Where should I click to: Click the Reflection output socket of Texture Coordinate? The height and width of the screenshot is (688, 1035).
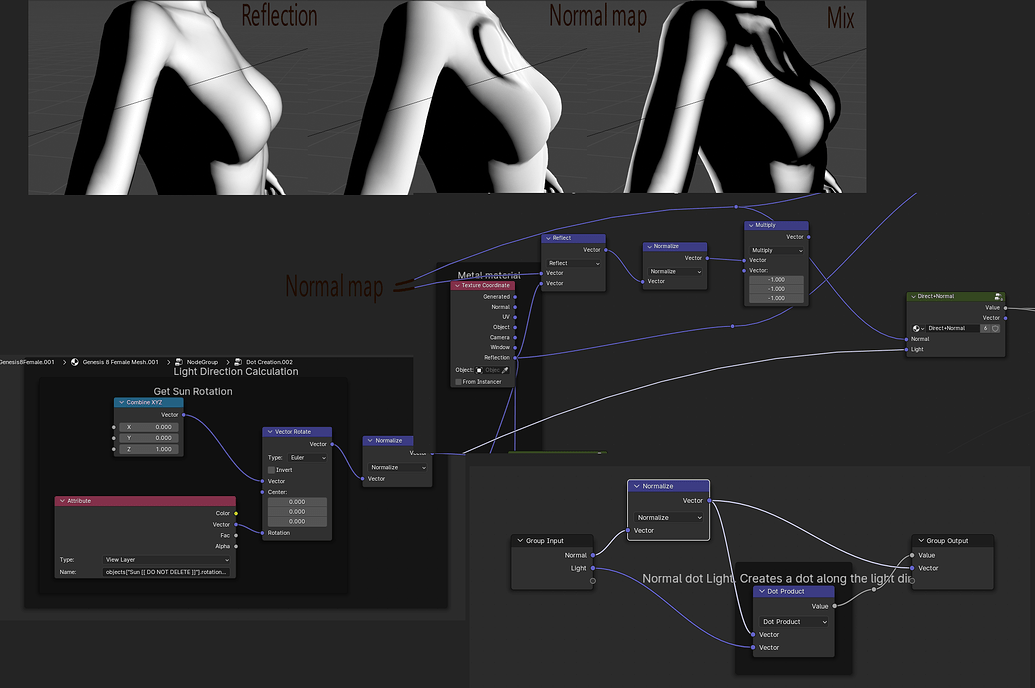[515, 357]
